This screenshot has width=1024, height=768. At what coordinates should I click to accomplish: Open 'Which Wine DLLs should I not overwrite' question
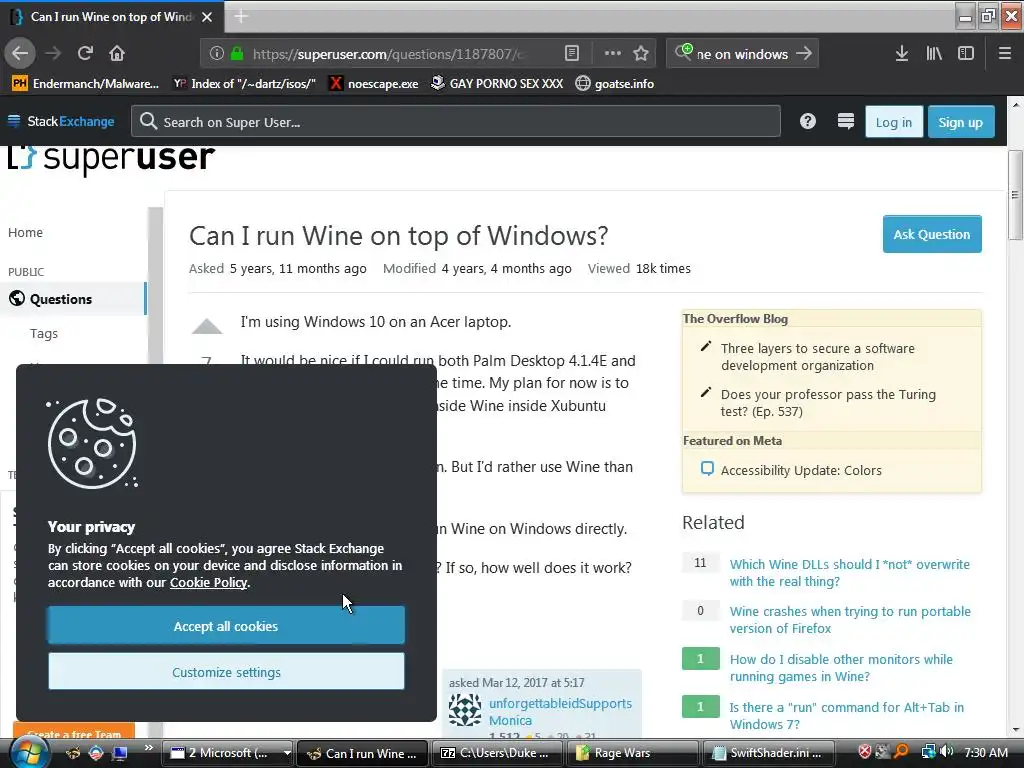point(850,573)
